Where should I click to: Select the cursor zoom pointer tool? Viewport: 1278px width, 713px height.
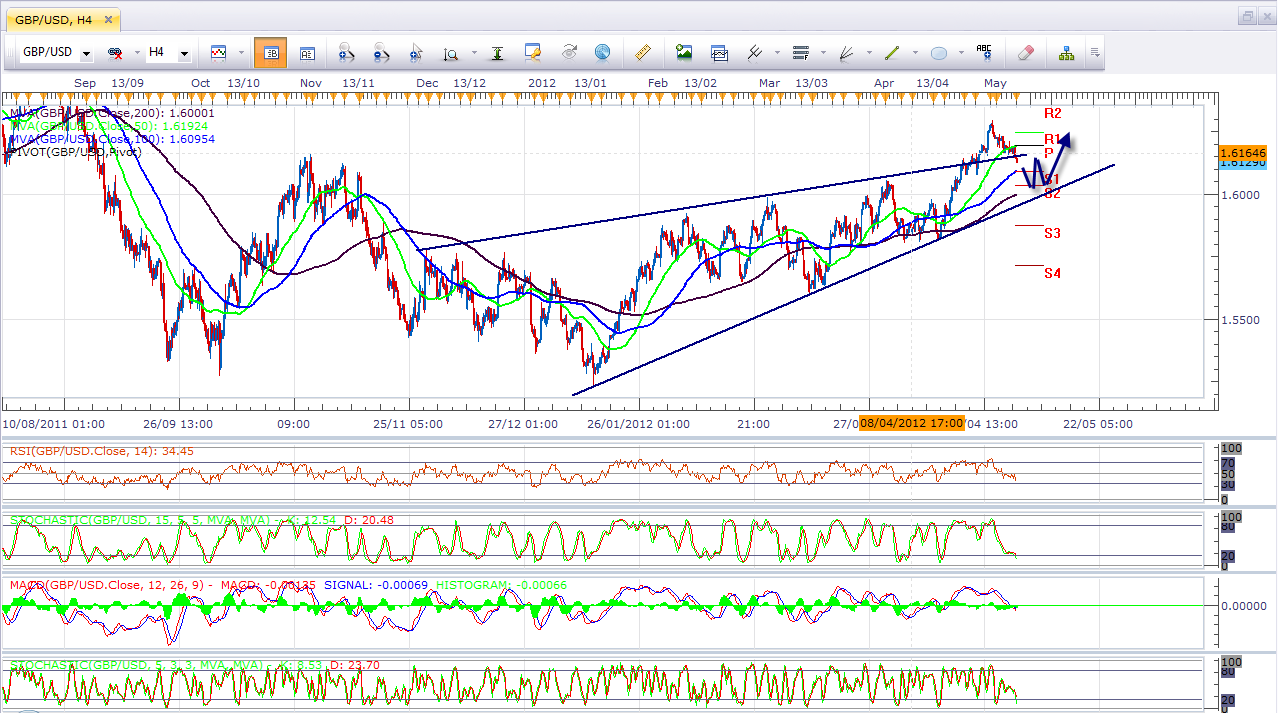[x=416, y=52]
